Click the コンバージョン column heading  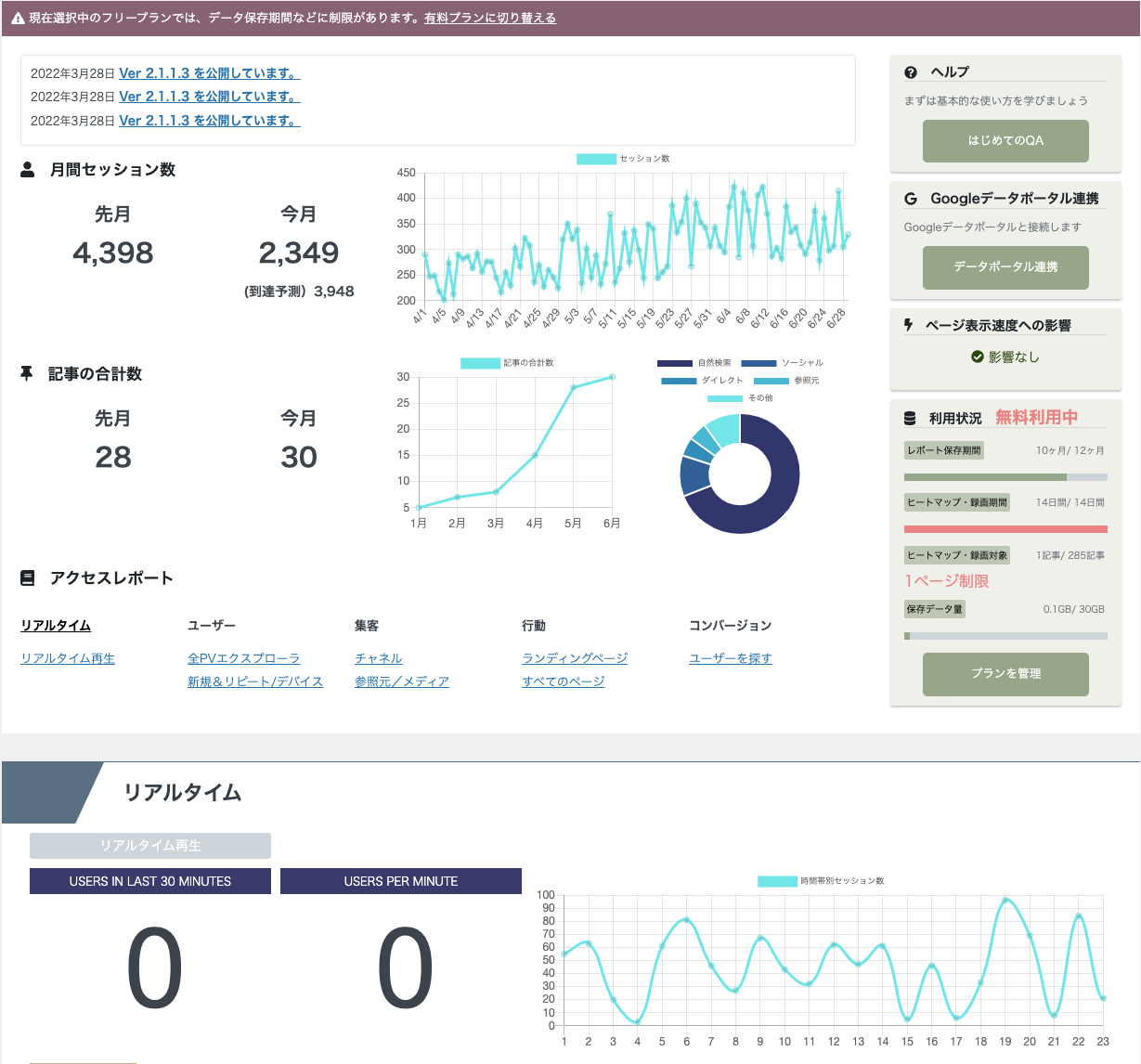tap(731, 626)
